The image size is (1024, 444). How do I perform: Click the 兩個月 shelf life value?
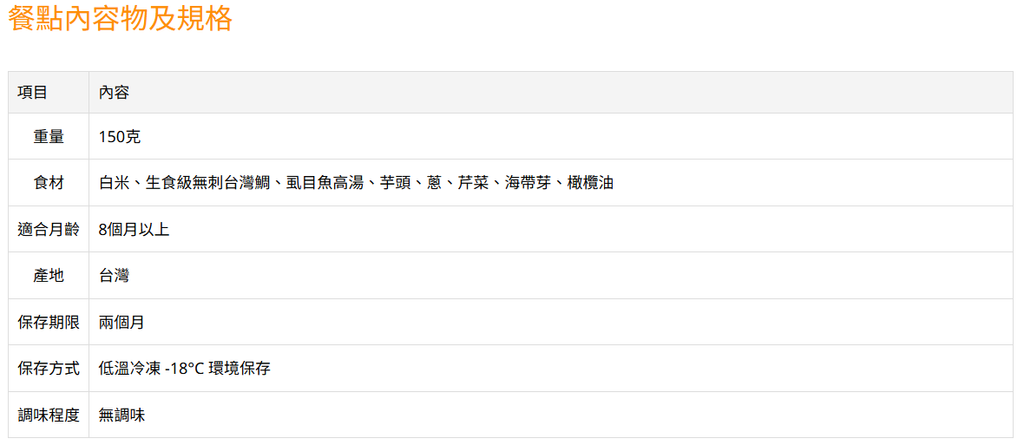pyautogui.click(x=122, y=322)
